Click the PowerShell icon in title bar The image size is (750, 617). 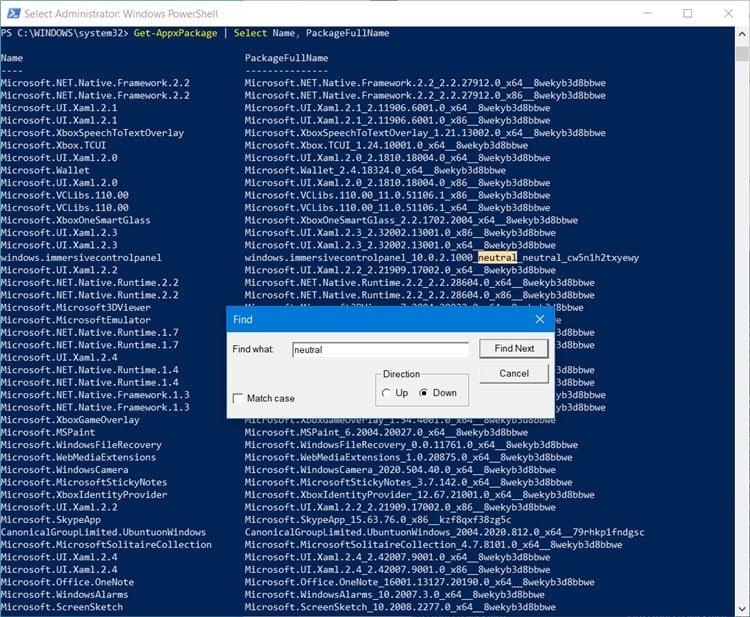(x=13, y=13)
